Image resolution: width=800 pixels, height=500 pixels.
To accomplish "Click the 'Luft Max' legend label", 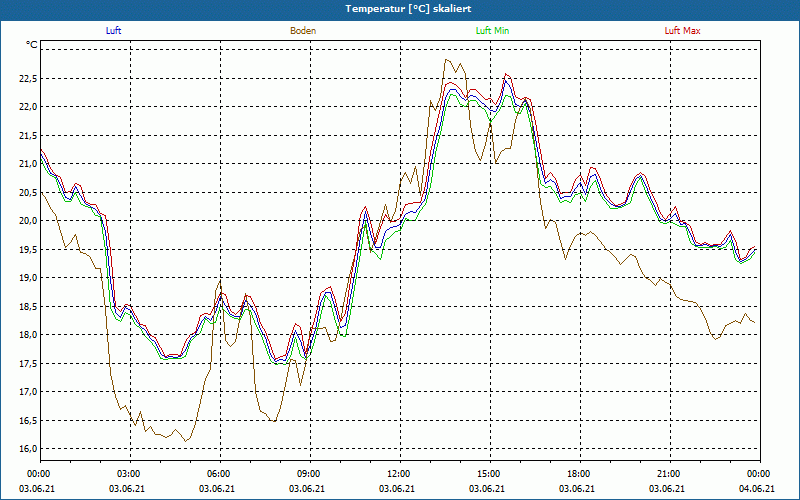I will tap(682, 31).
